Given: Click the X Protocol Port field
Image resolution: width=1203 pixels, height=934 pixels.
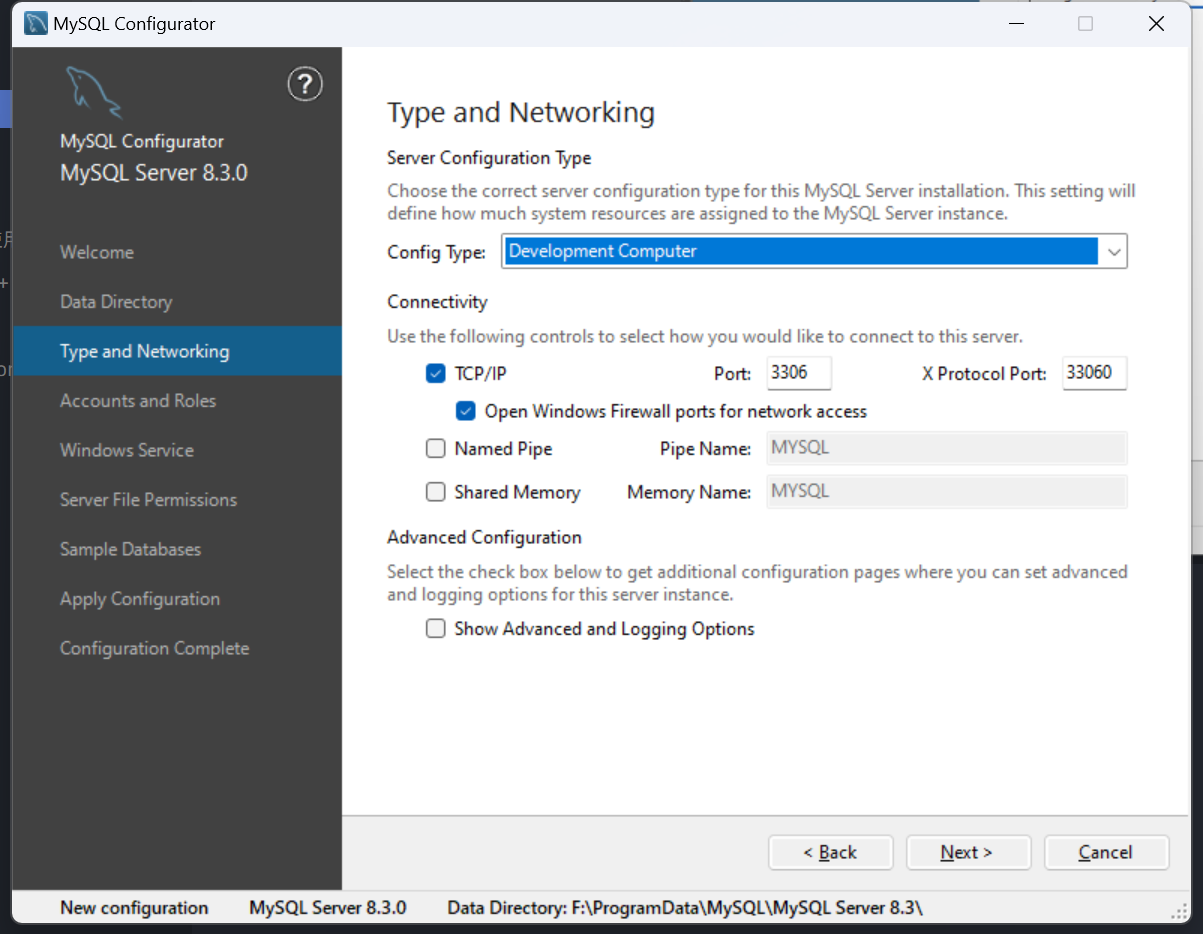Looking at the screenshot, I should click(1094, 373).
